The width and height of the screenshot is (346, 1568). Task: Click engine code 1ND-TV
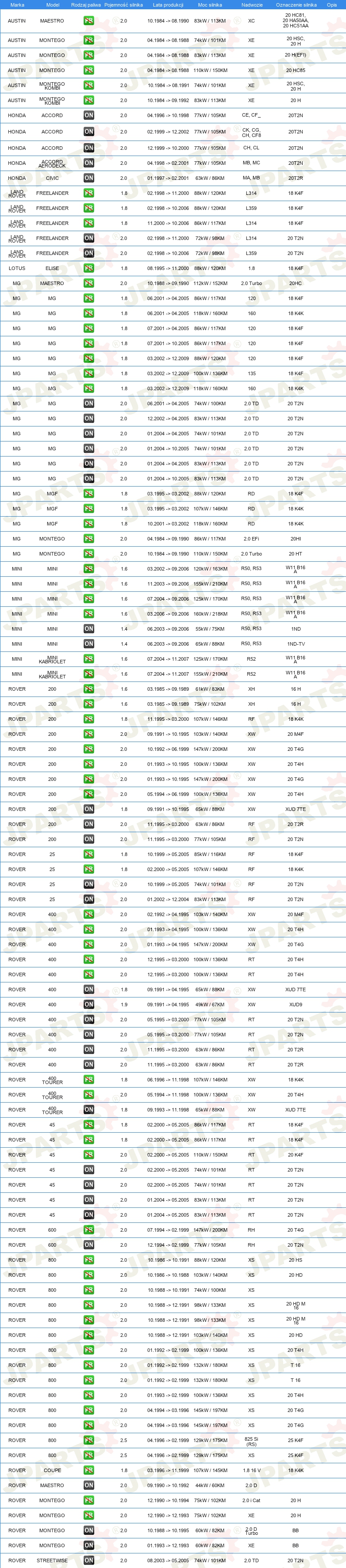(296, 644)
